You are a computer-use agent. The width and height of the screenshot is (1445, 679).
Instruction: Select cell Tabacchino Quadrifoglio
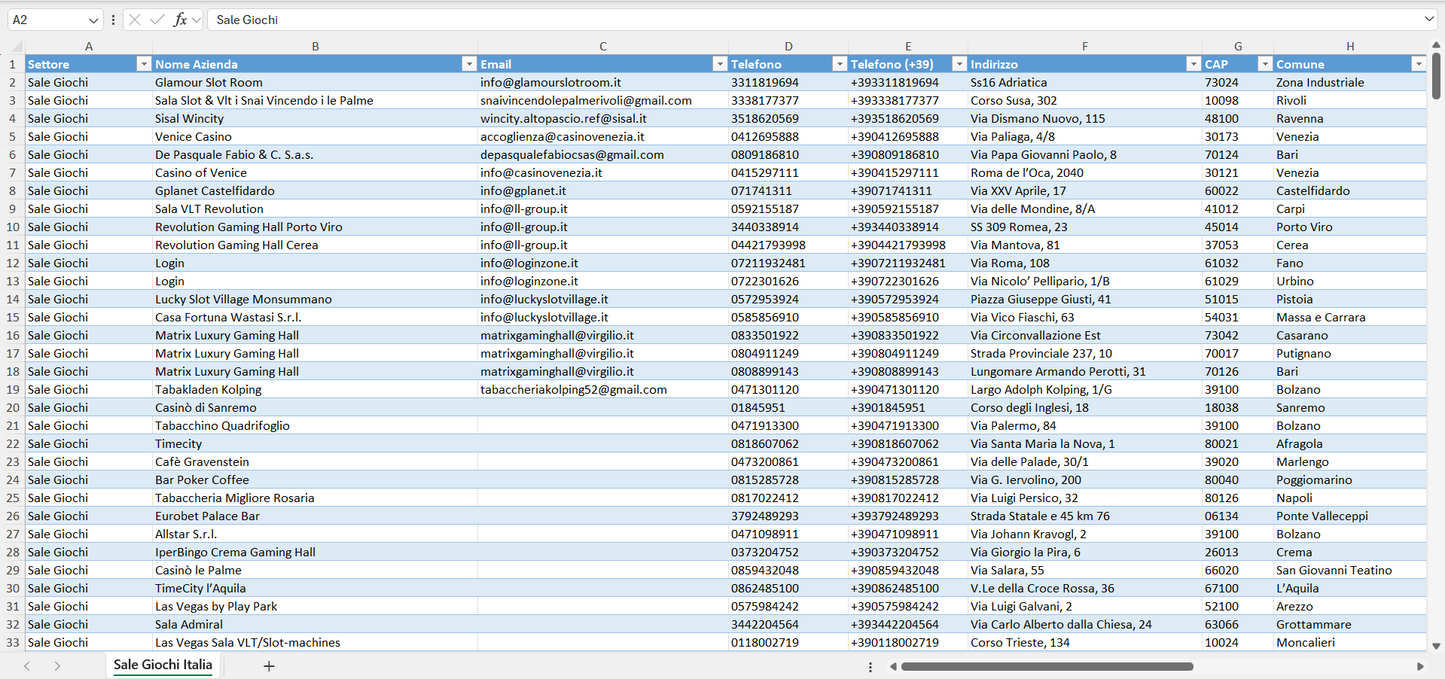coord(315,426)
